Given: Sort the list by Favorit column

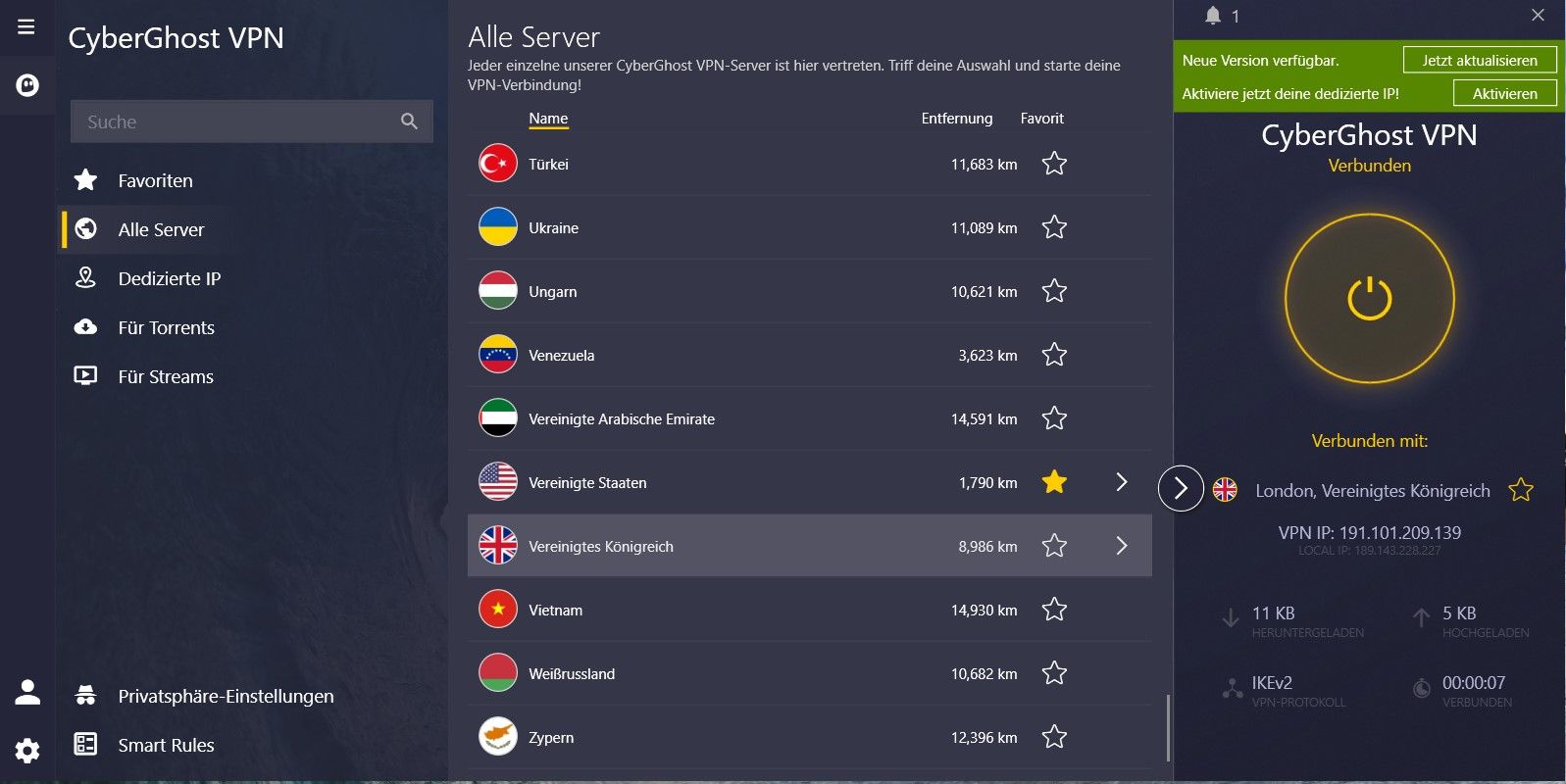Looking at the screenshot, I should pos(1041,119).
